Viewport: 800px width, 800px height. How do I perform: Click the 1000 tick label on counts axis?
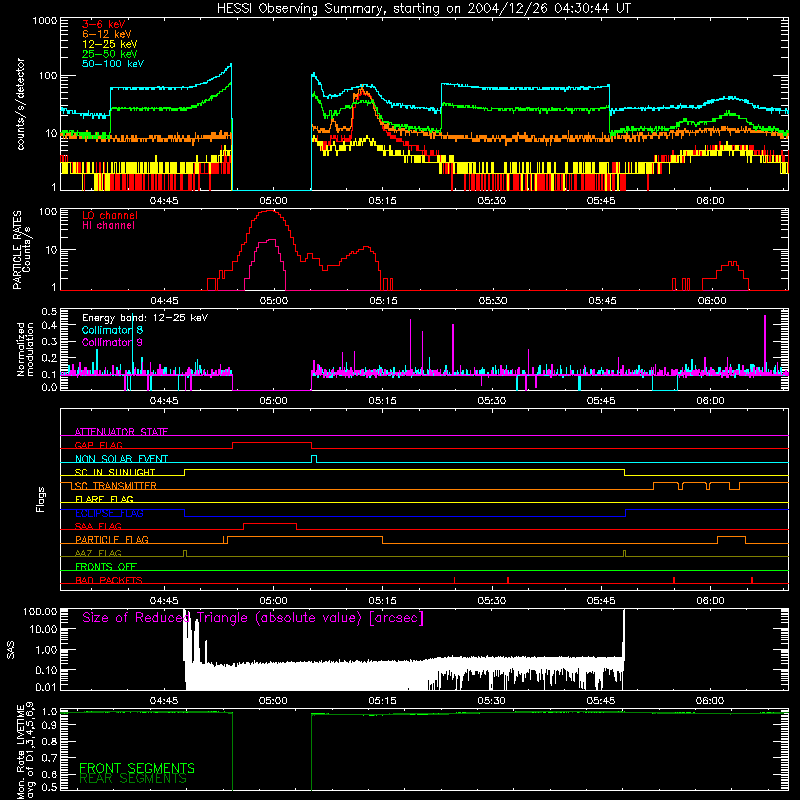(45, 21)
